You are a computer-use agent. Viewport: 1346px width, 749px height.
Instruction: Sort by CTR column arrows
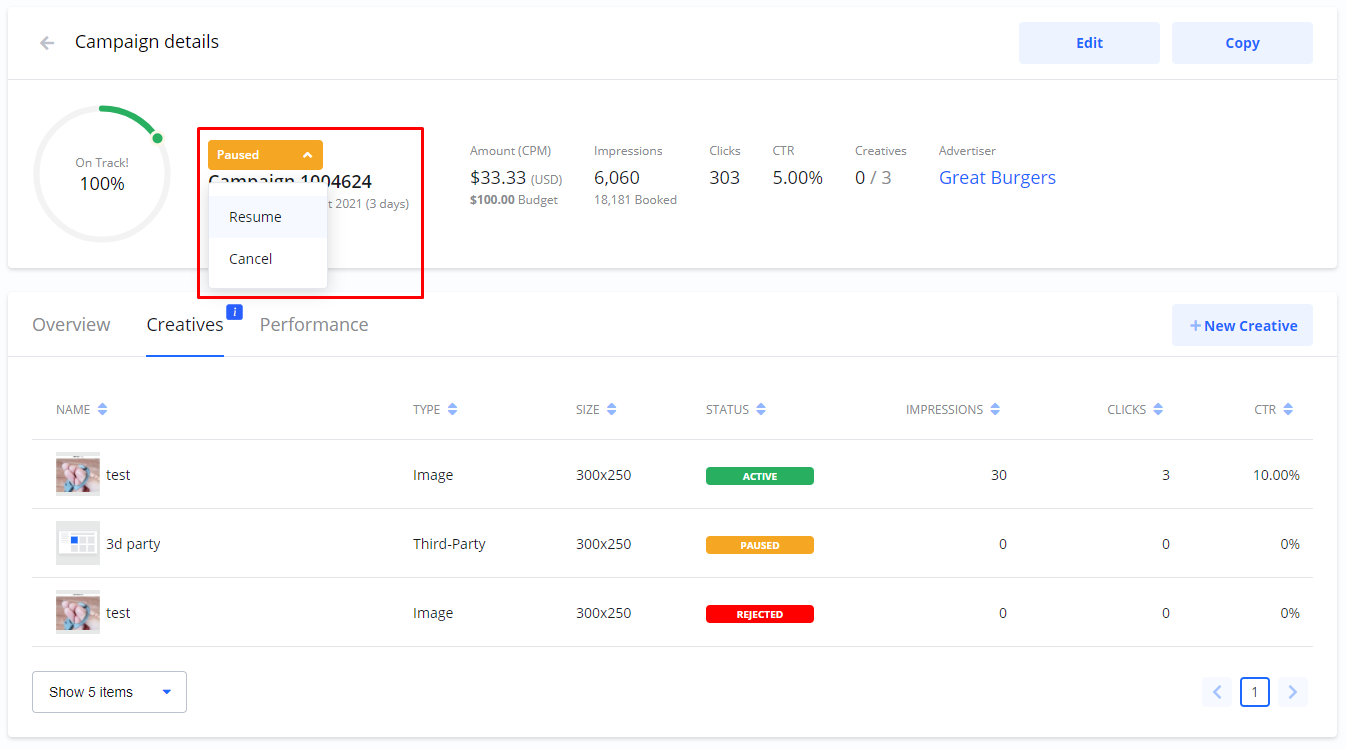coord(1288,410)
